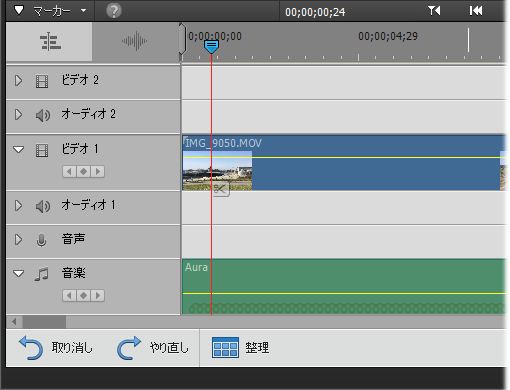Go to previous keyframe on 音楽 track
510x390 pixels.
click(69, 296)
